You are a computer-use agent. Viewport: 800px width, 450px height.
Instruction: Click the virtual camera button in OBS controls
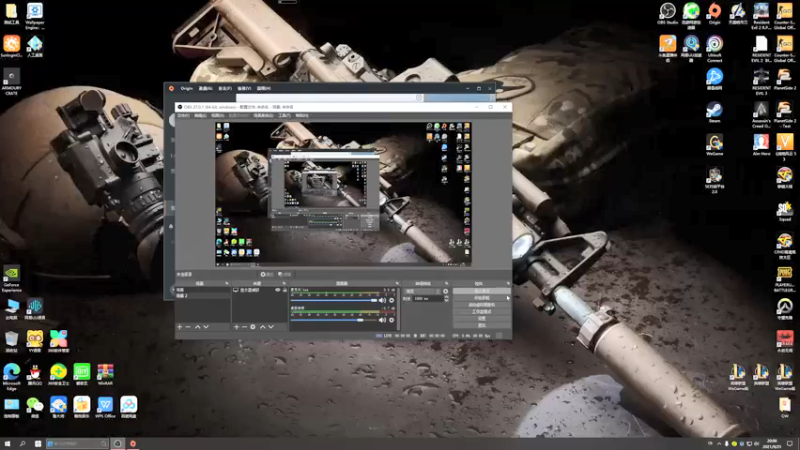[x=481, y=305]
